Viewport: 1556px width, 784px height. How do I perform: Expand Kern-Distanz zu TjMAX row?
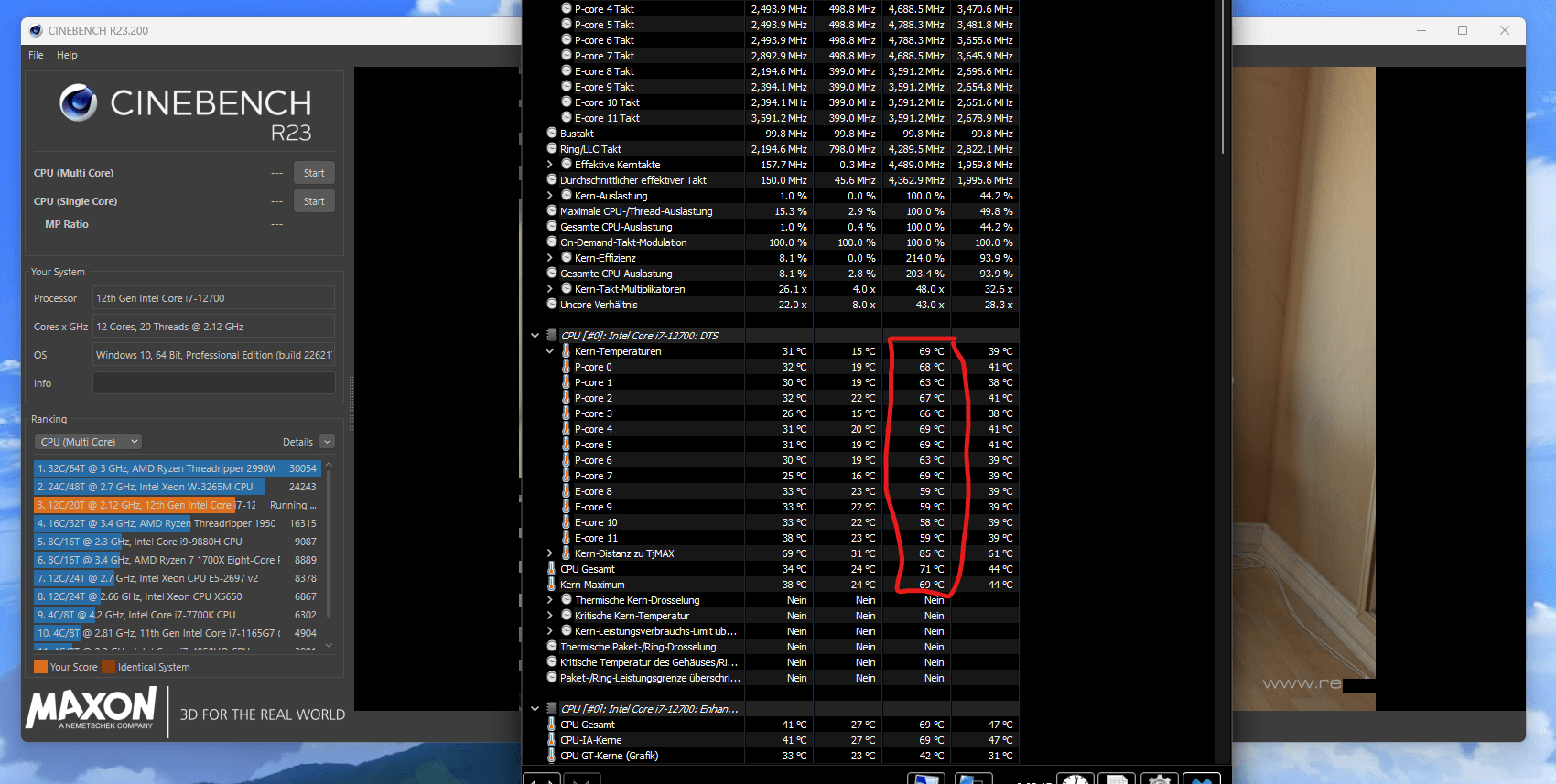(550, 553)
